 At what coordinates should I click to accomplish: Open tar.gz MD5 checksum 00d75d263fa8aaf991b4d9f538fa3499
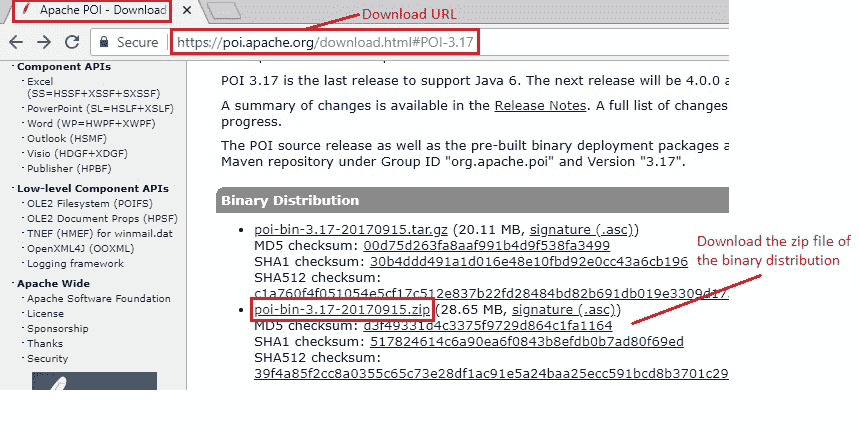coord(486,246)
